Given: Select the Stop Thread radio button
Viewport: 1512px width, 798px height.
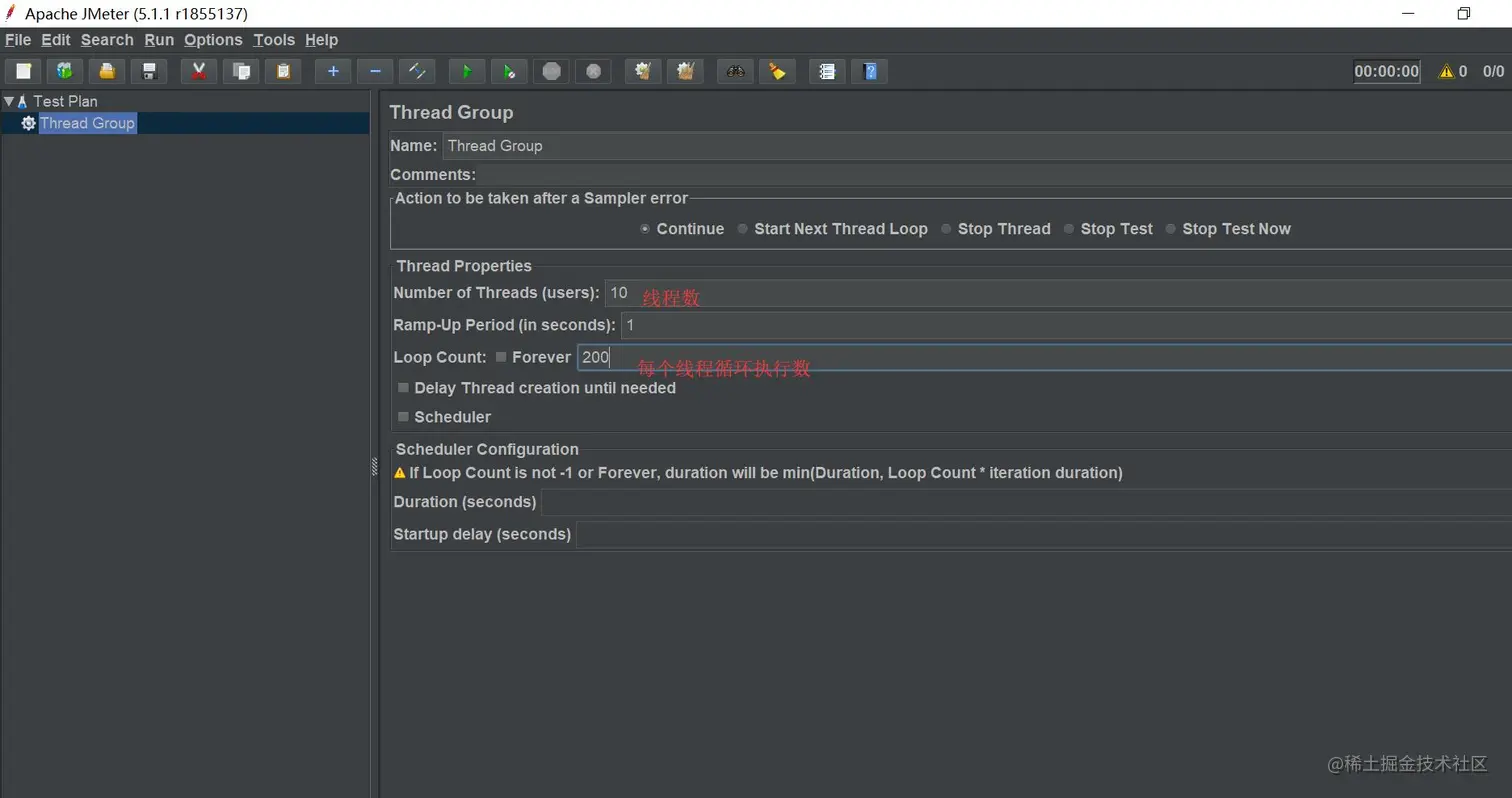Looking at the screenshot, I should pos(946,229).
